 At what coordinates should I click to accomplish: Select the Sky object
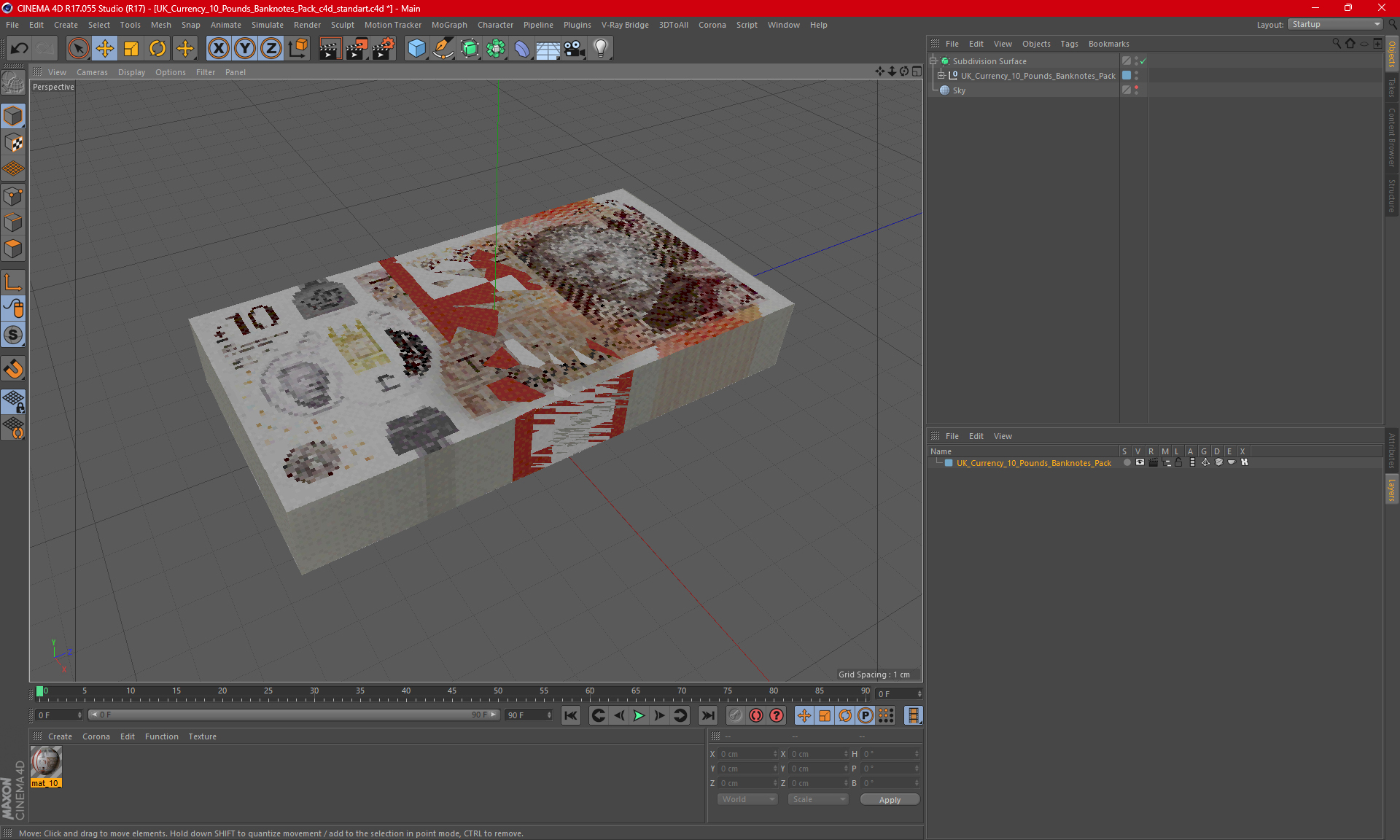point(959,90)
